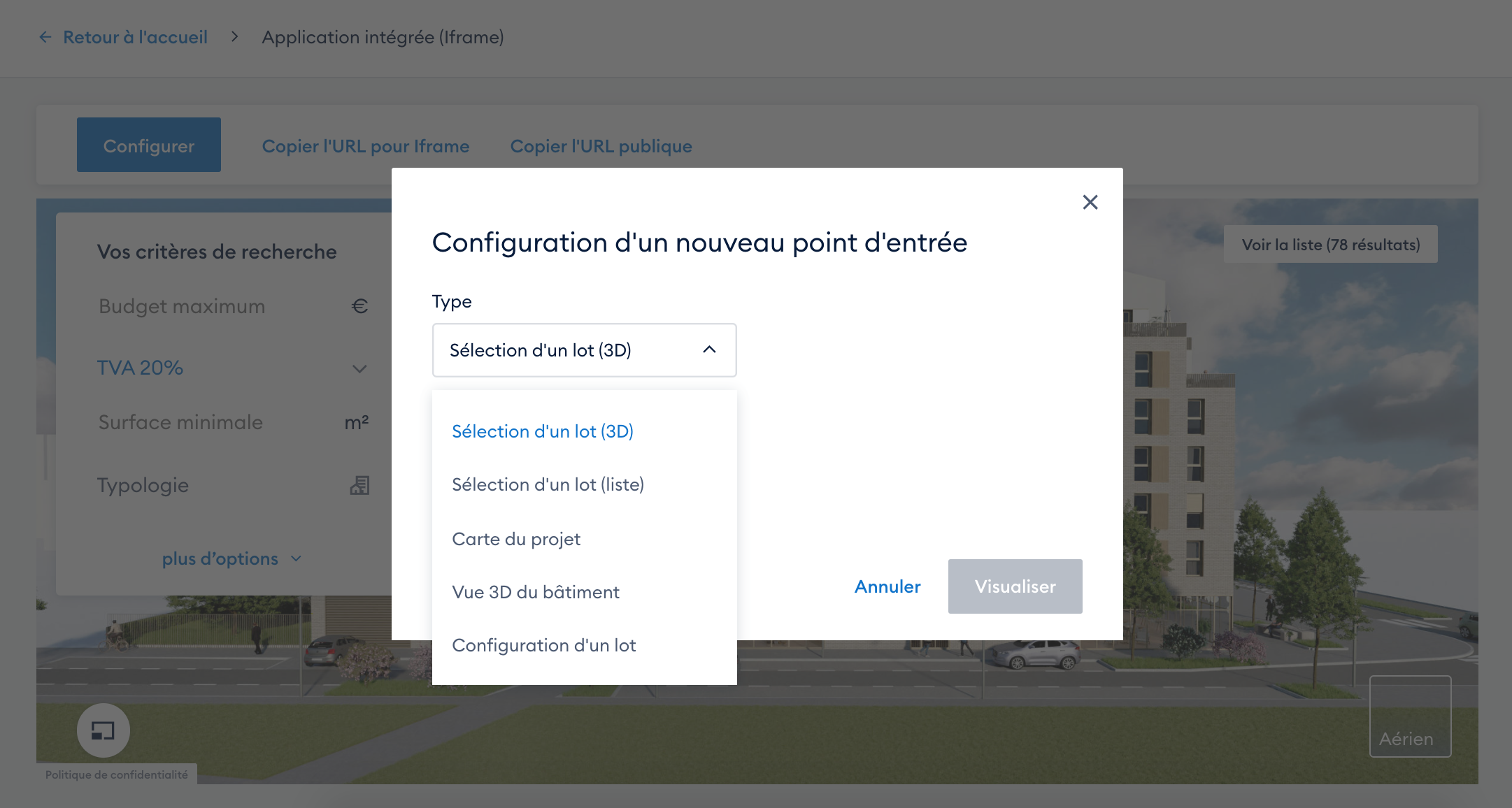Screen dimensions: 1512x808
Task: Click the picture-in-picture round button
Action: pos(103,730)
